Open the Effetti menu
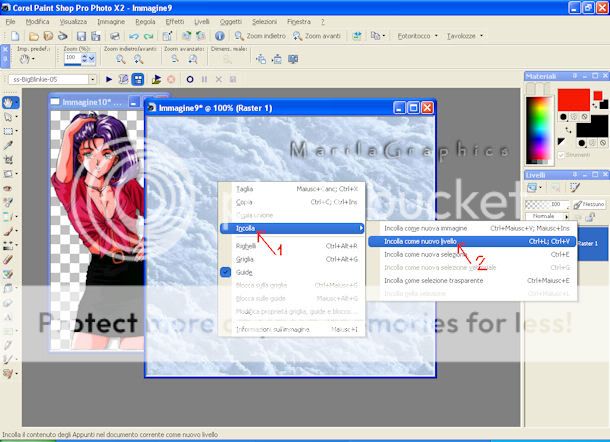 click(x=175, y=22)
